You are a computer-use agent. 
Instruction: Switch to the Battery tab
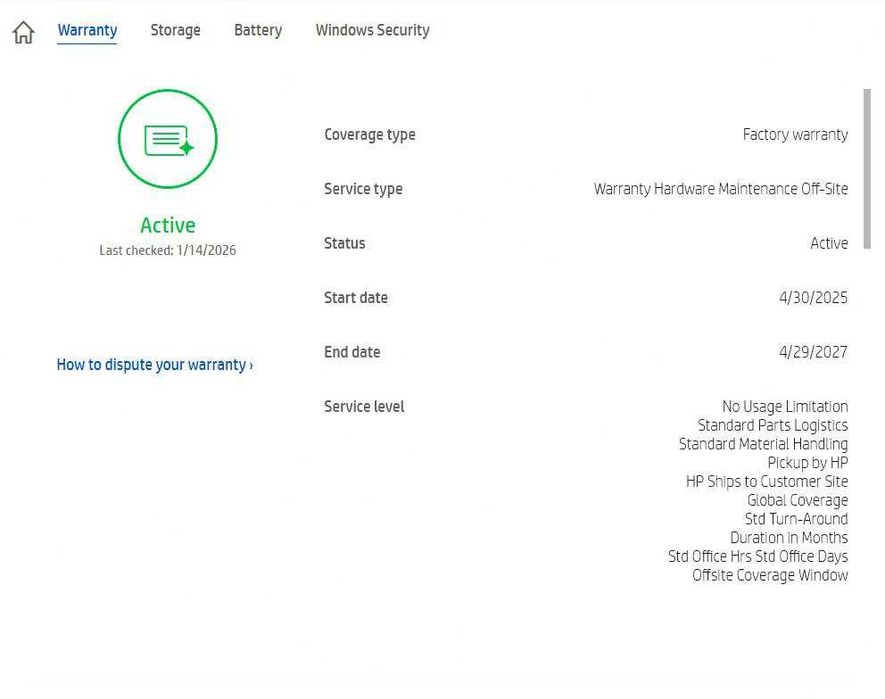pyautogui.click(x=258, y=30)
